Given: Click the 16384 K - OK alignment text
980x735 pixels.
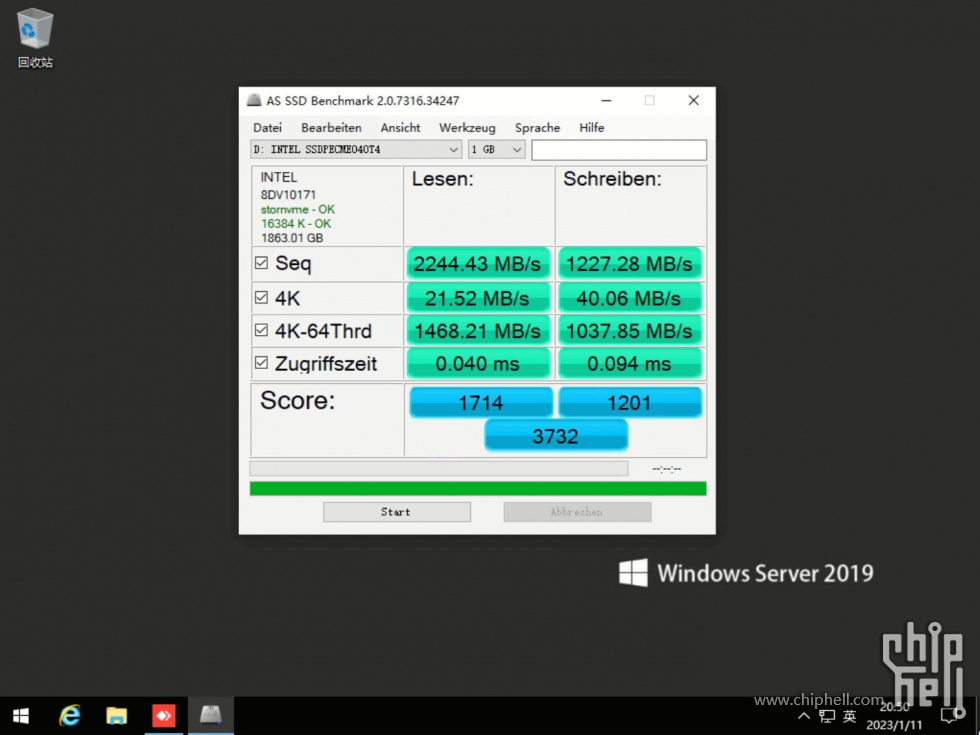Looking at the screenshot, I should [x=296, y=223].
